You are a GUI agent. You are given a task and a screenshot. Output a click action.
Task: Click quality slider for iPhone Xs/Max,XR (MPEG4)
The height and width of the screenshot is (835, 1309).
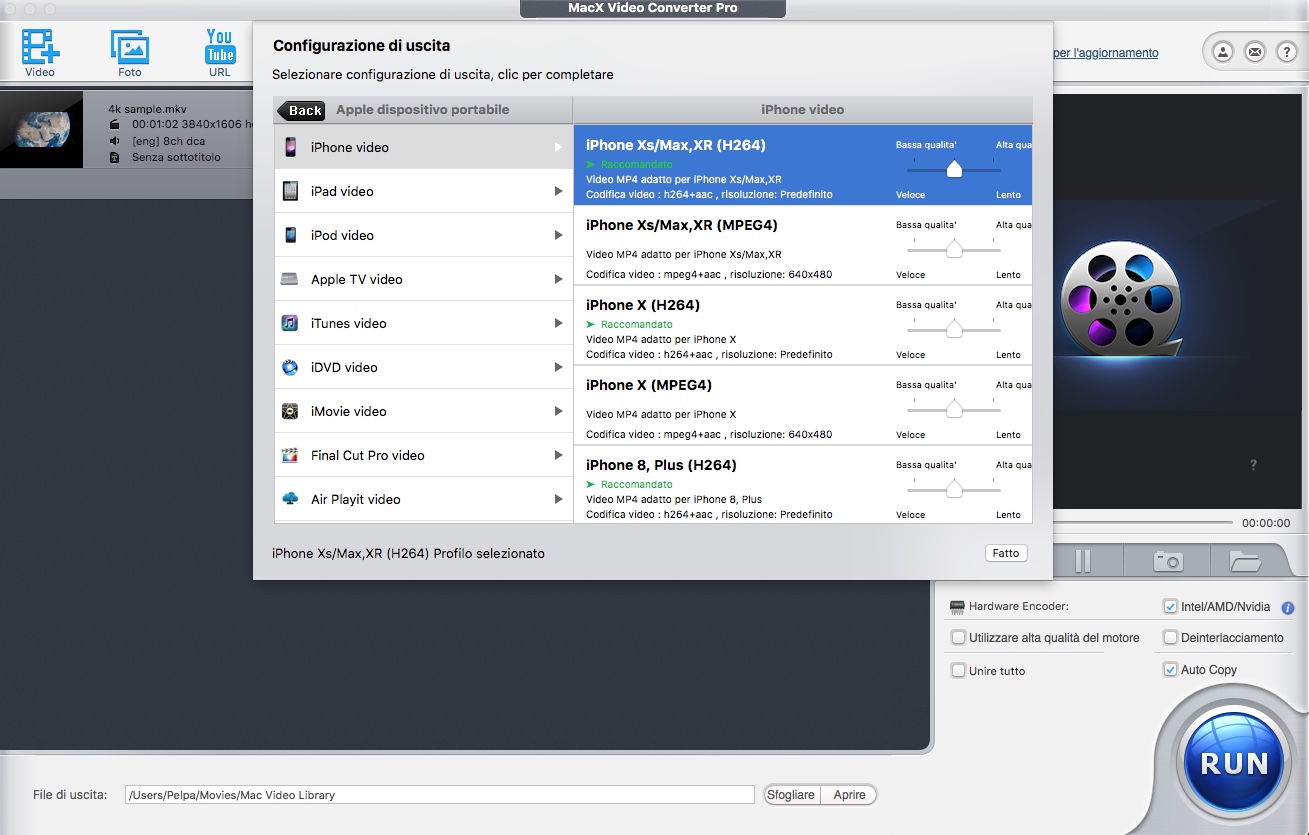(954, 249)
